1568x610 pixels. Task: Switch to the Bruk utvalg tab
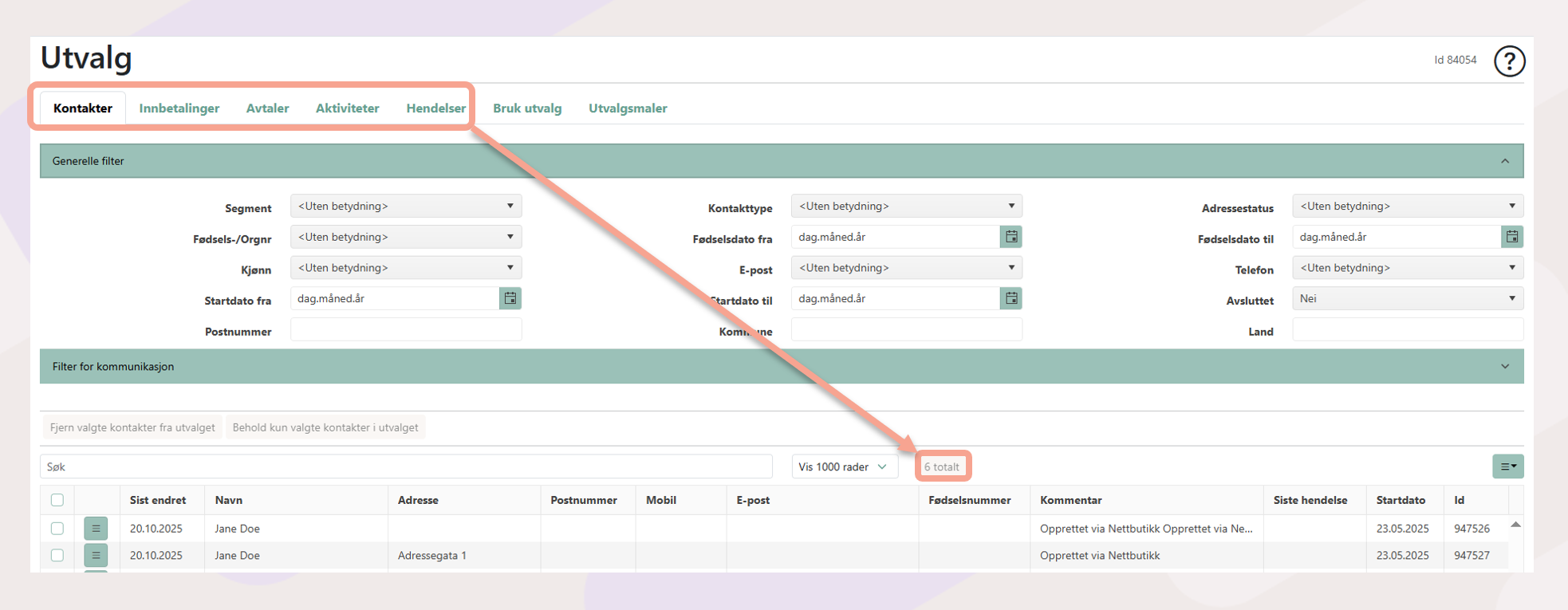coord(527,108)
